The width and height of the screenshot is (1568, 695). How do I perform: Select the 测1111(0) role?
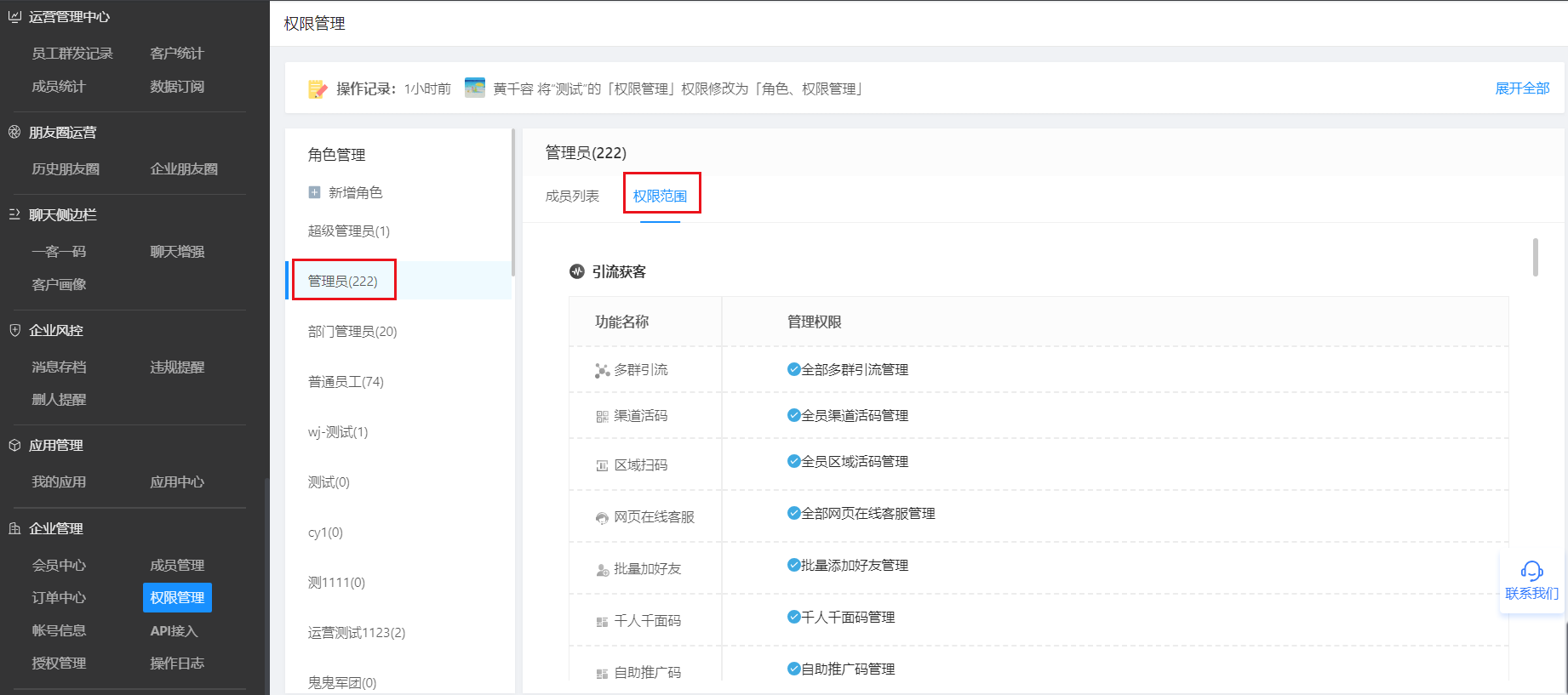coord(336,582)
